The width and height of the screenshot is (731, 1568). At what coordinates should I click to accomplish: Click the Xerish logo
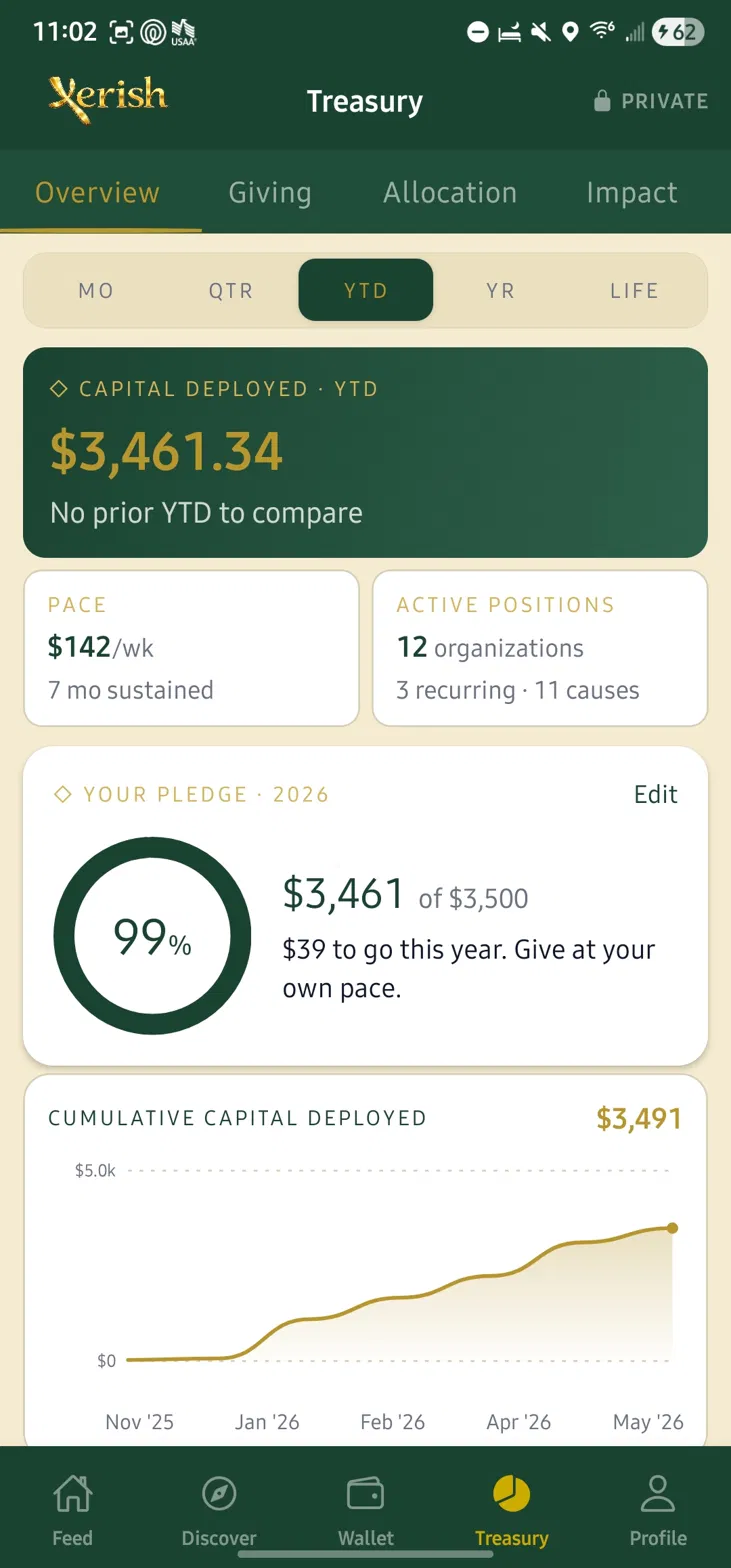(108, 99)
